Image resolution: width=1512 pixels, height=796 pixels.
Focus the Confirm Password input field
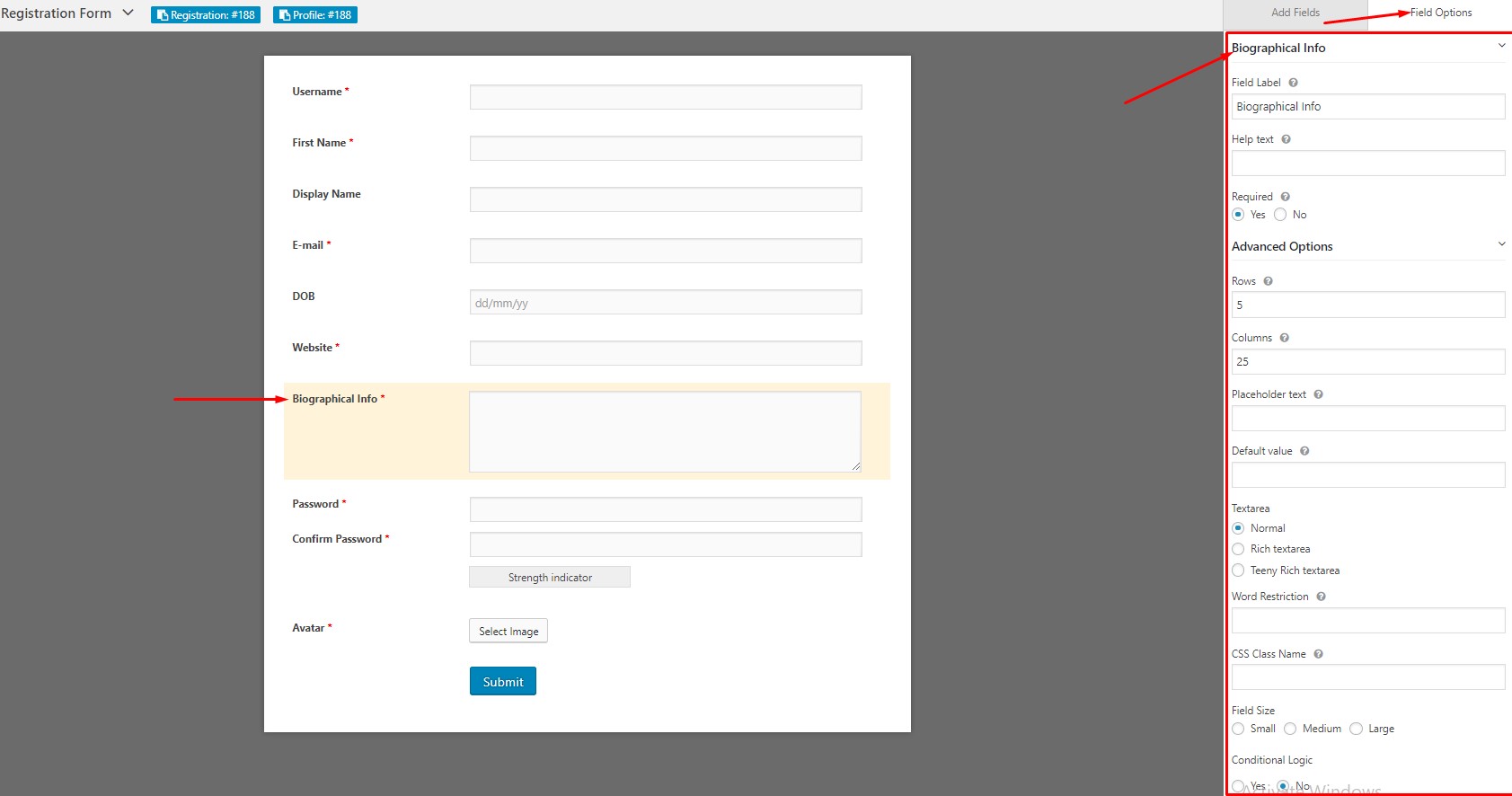(666, 544)
